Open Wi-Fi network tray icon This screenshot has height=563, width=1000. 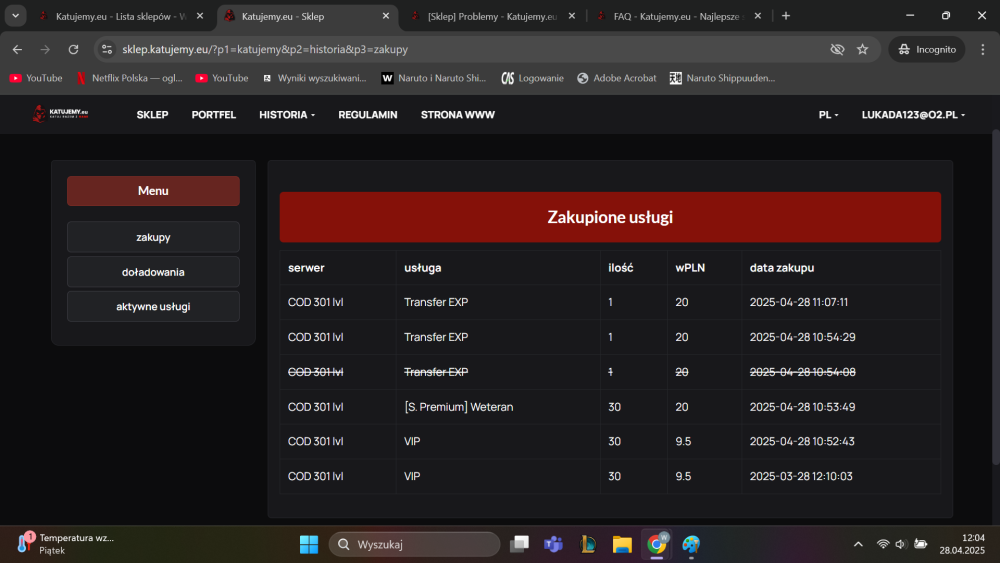883,544
